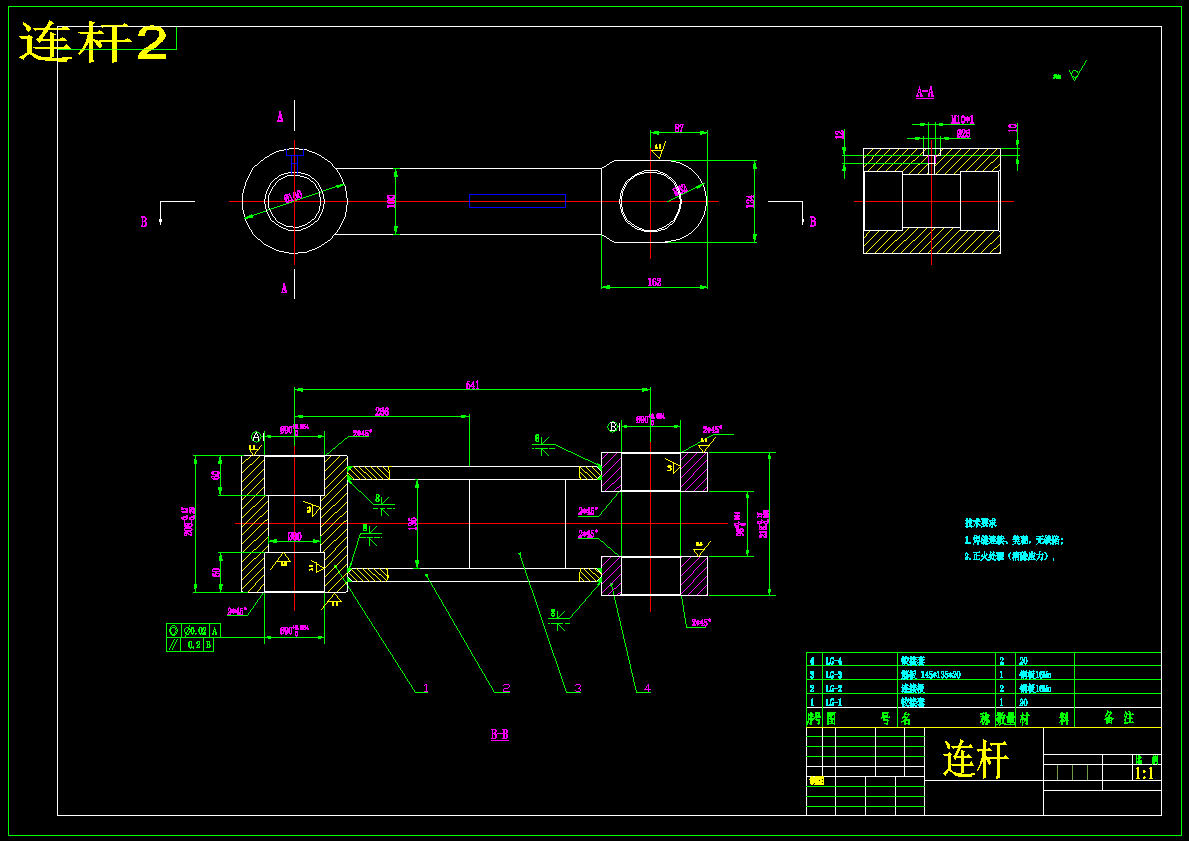Click the '135' vertical dimension in section
The width and height of the screenshot is (1189, 841).
(413, 523)
